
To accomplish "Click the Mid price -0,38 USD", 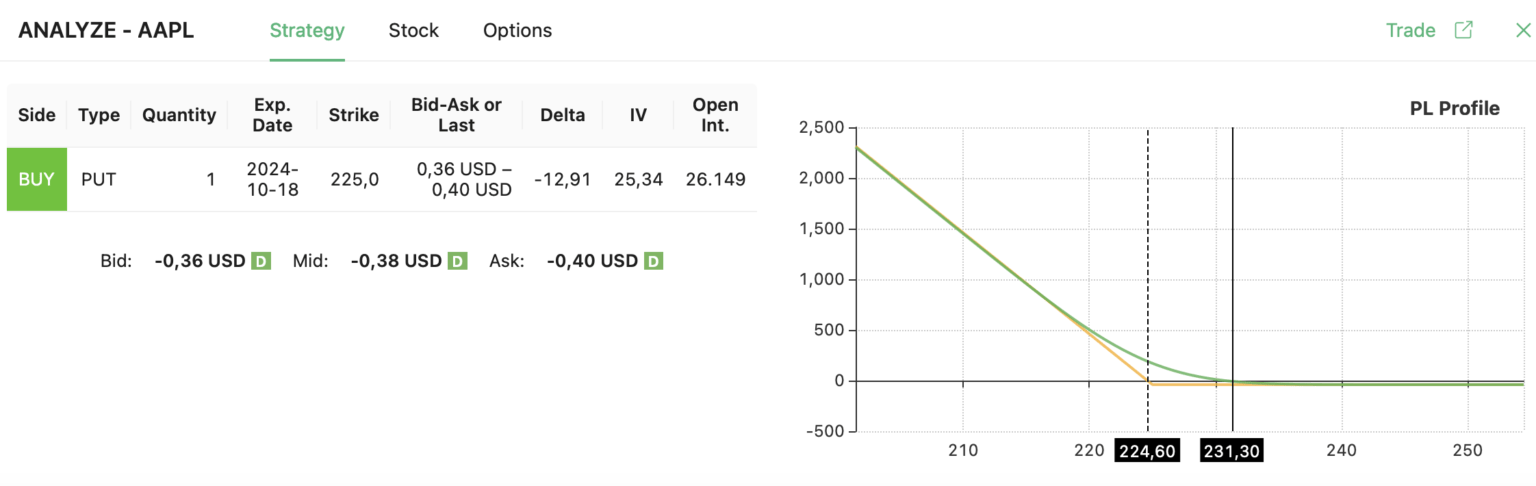I will (x=396, y=261).
